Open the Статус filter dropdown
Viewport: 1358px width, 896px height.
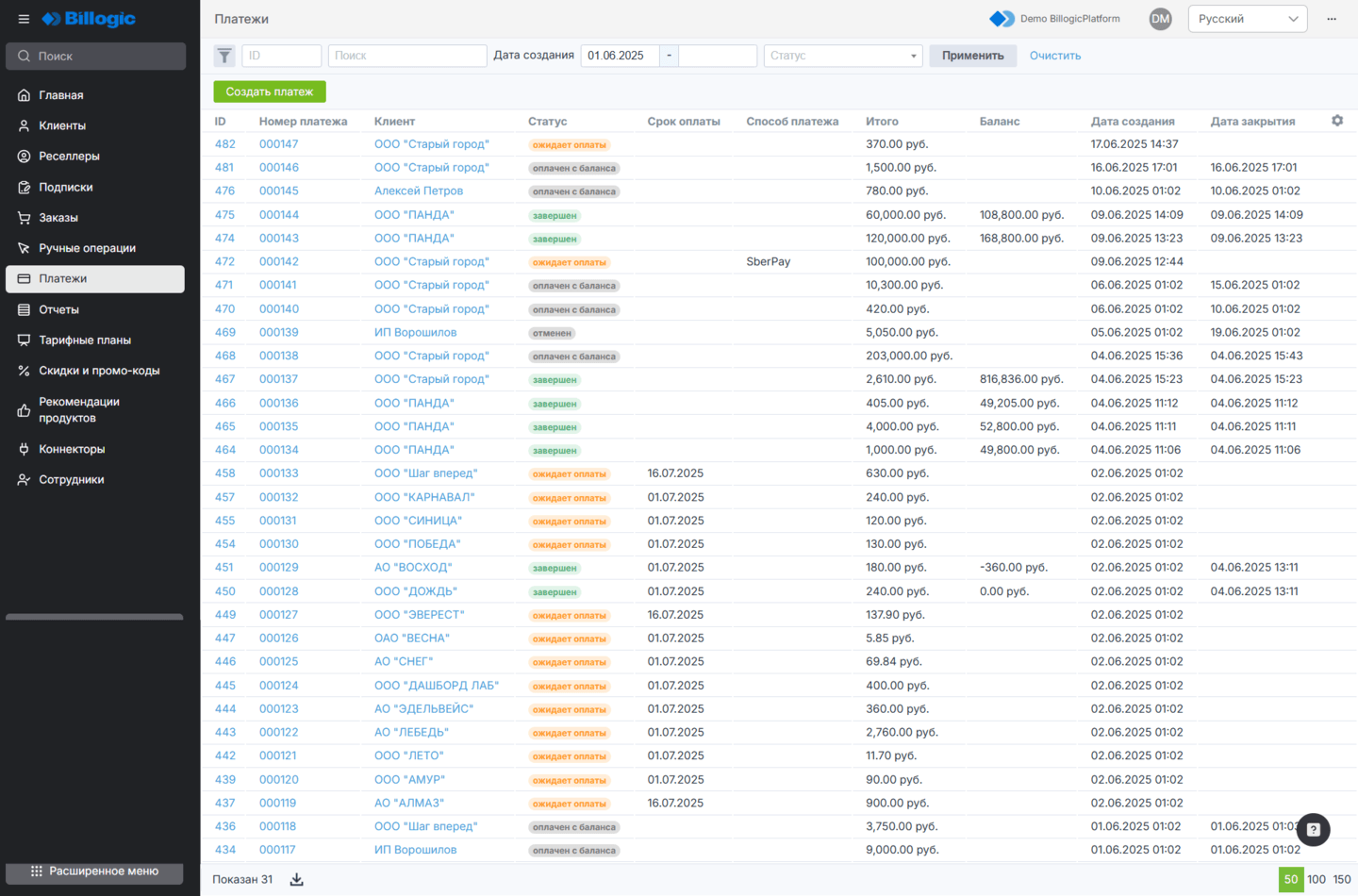point(843,56)
